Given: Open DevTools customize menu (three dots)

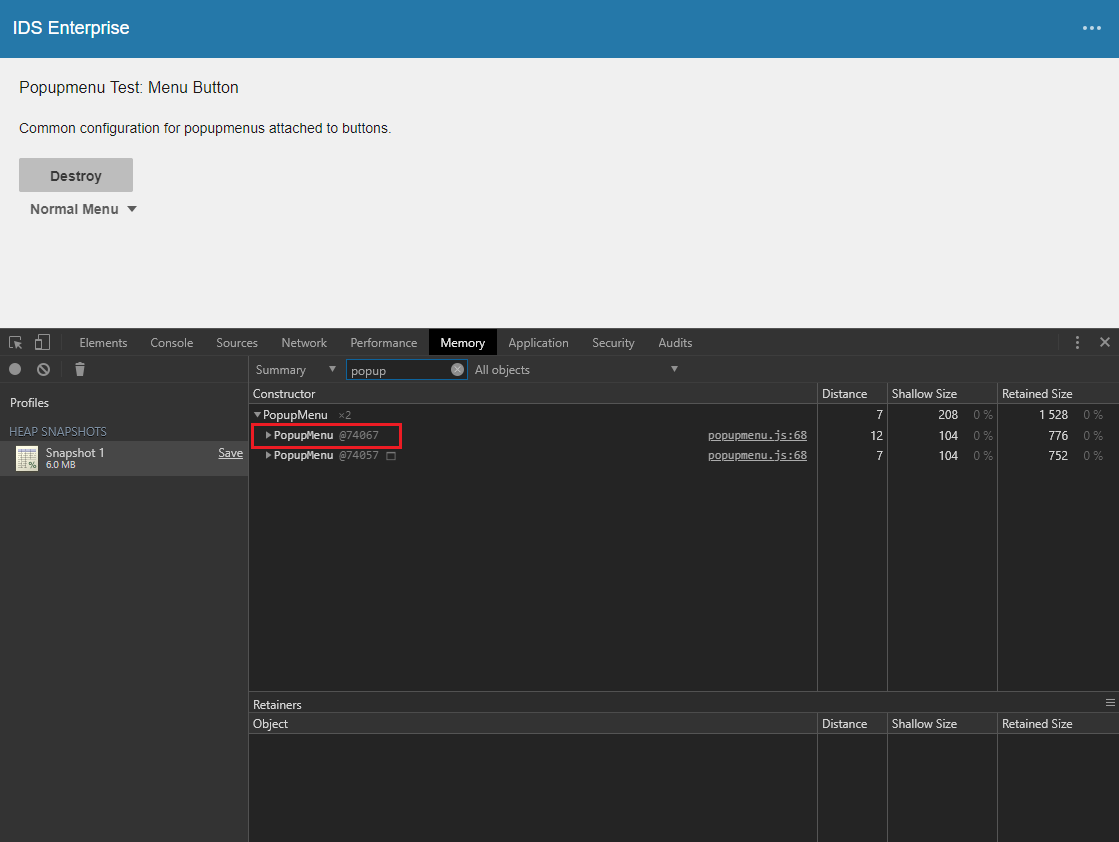Looking at the screenshot, I should tap(1077, 343).
